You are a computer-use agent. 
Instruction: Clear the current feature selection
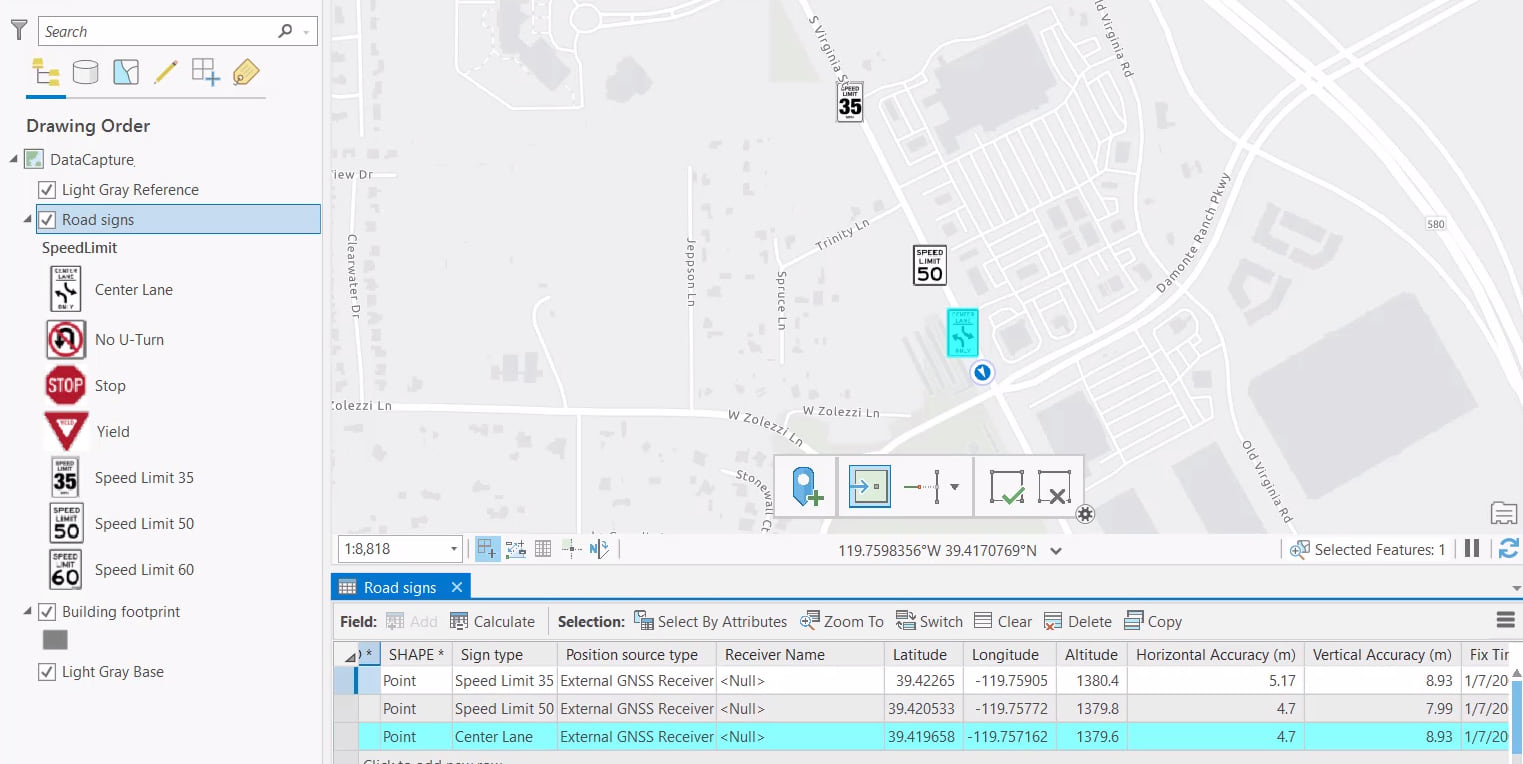click(1002, 621)
